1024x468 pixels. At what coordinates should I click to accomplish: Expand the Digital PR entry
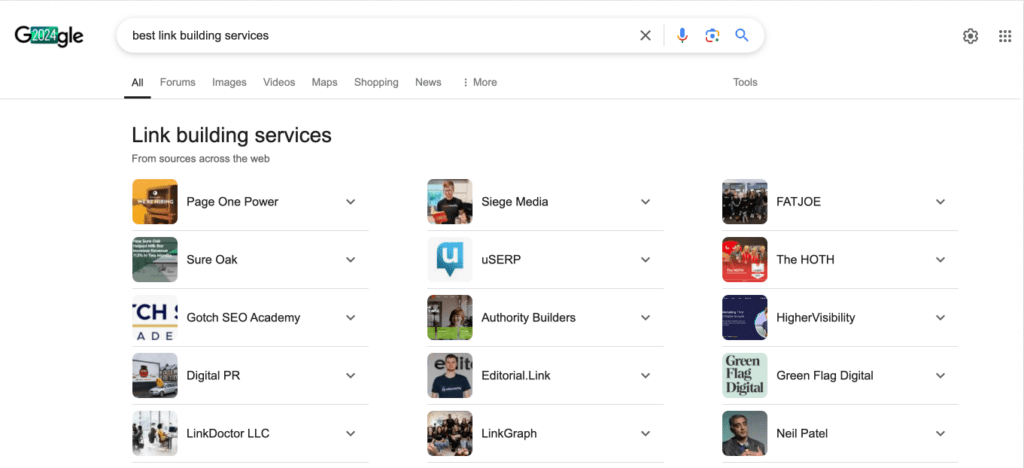pos(351,375)
